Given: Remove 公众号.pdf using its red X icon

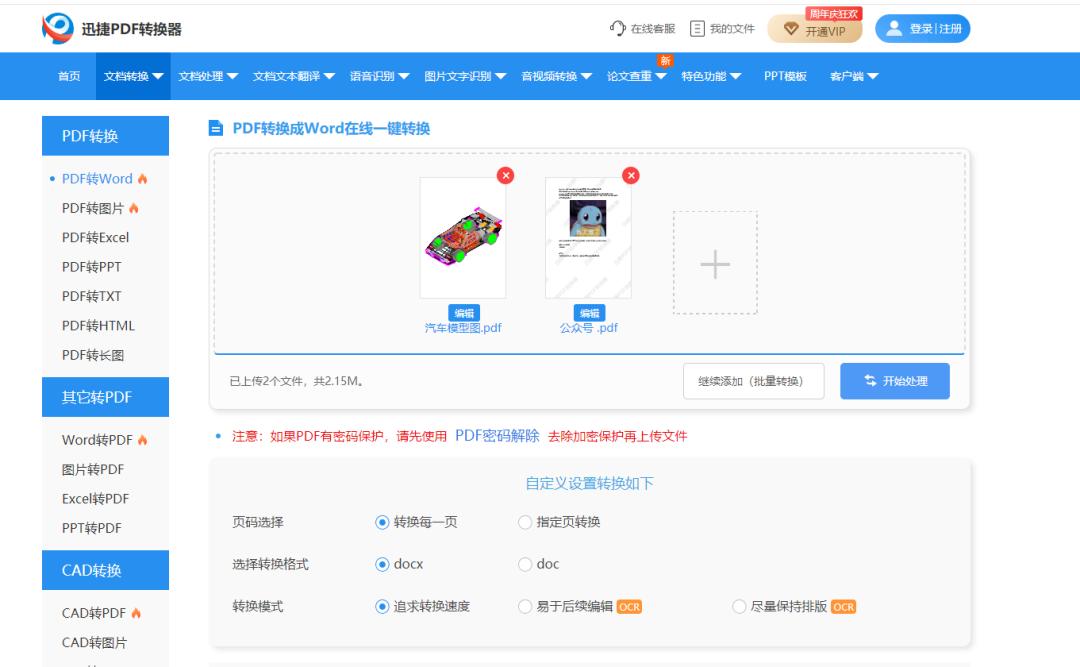Looking at the screenshot, I should [x=631, y=174].
